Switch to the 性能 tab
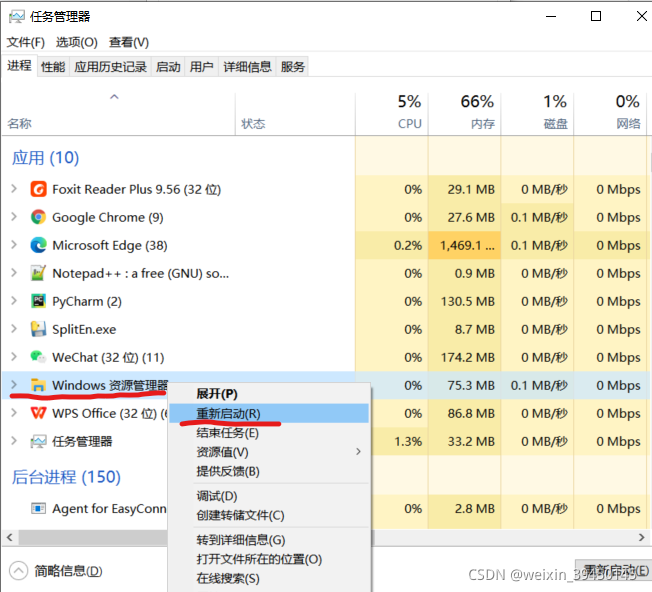Screen dimensions: 652x592 pyautogui.click(x=53, y=67)
